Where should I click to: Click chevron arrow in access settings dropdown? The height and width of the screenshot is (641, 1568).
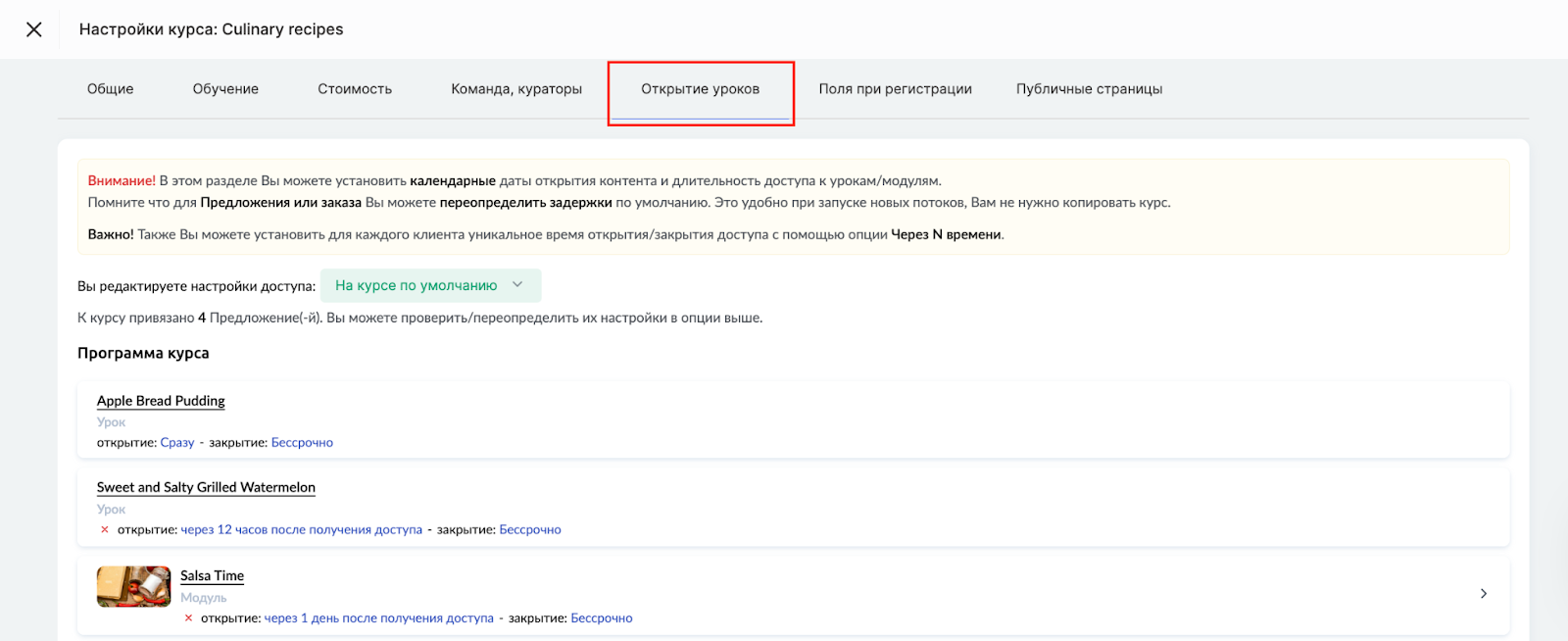[x=517, y=285]
